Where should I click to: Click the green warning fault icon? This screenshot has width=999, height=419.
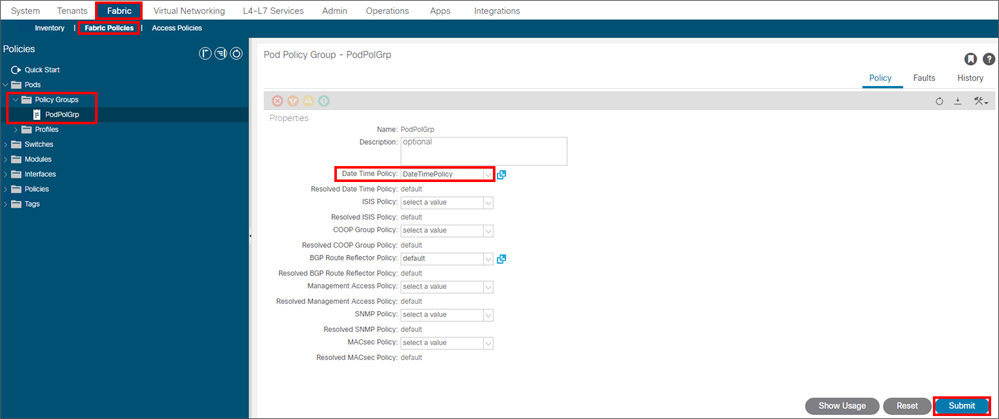click(324, 101)
